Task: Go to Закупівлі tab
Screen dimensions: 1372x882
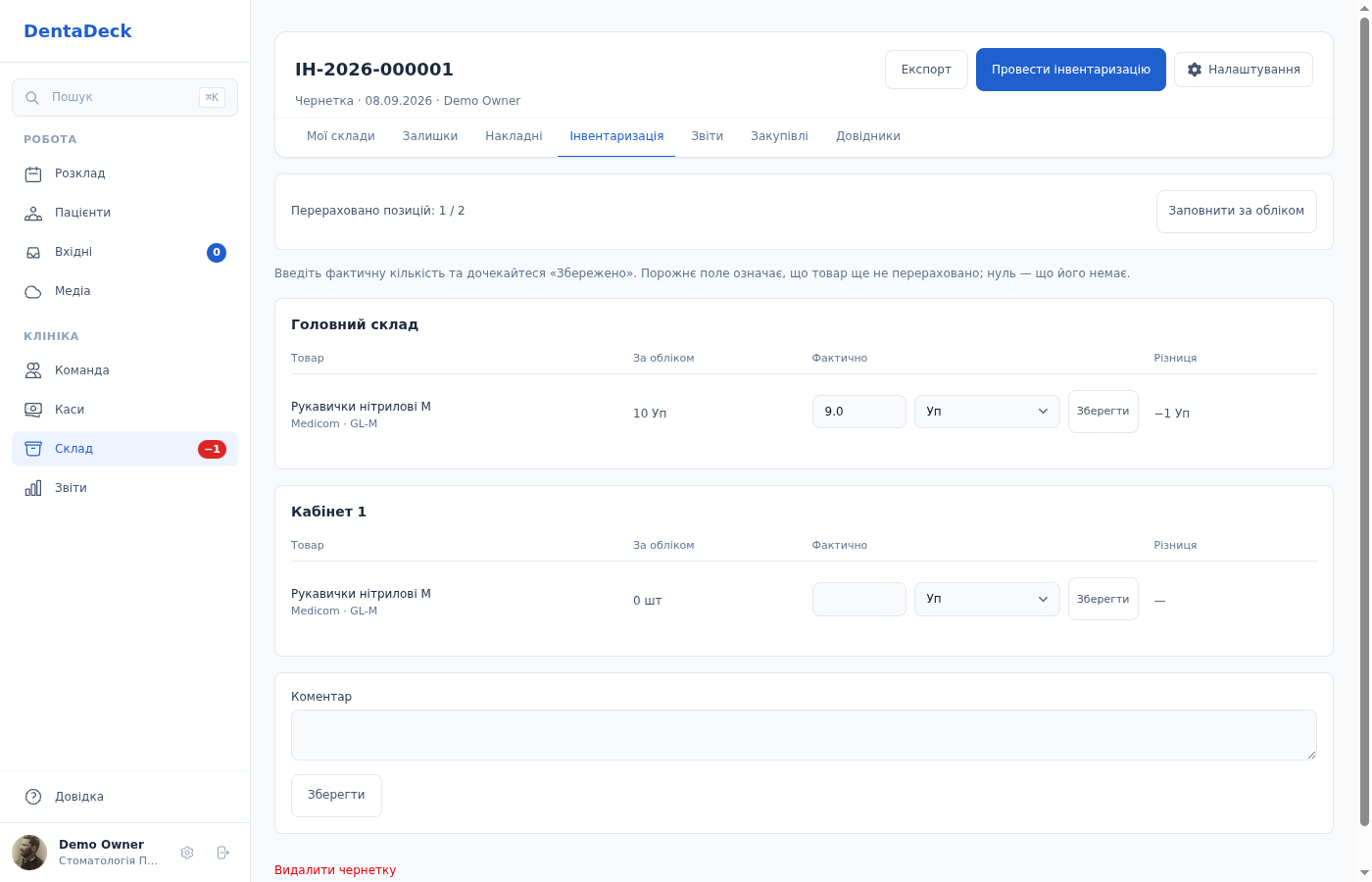Action: (x=779, y=136)
